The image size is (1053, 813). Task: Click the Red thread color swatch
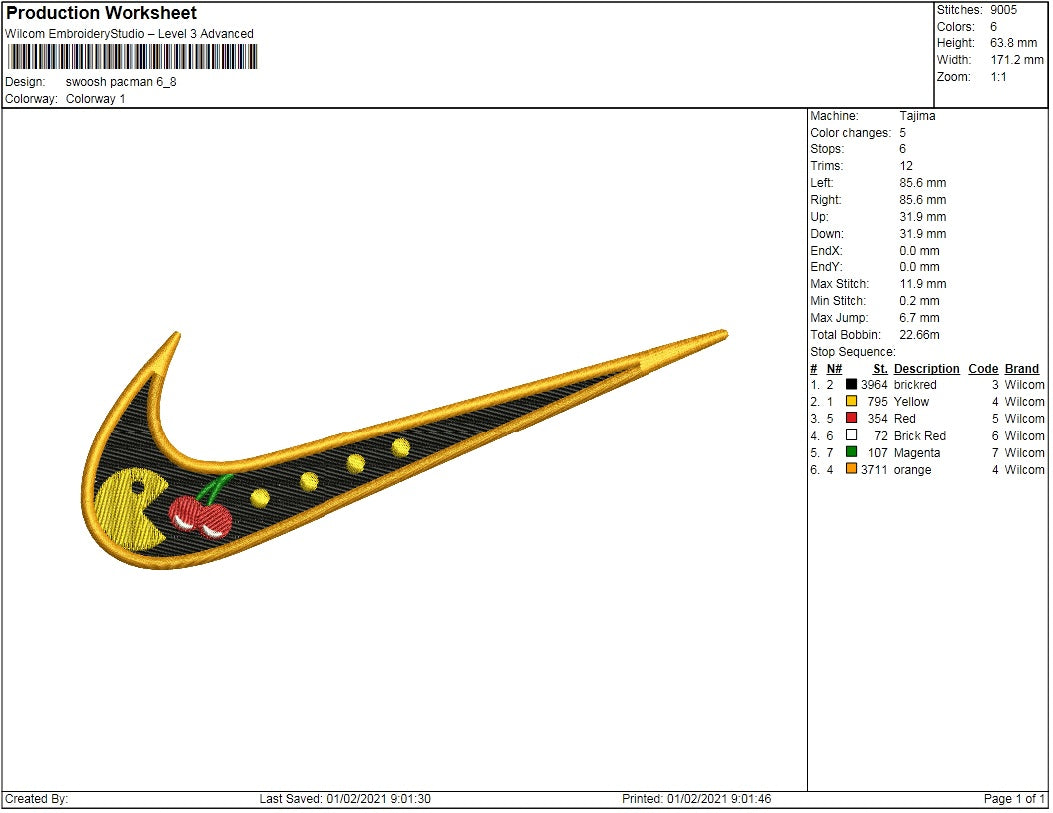853,419
